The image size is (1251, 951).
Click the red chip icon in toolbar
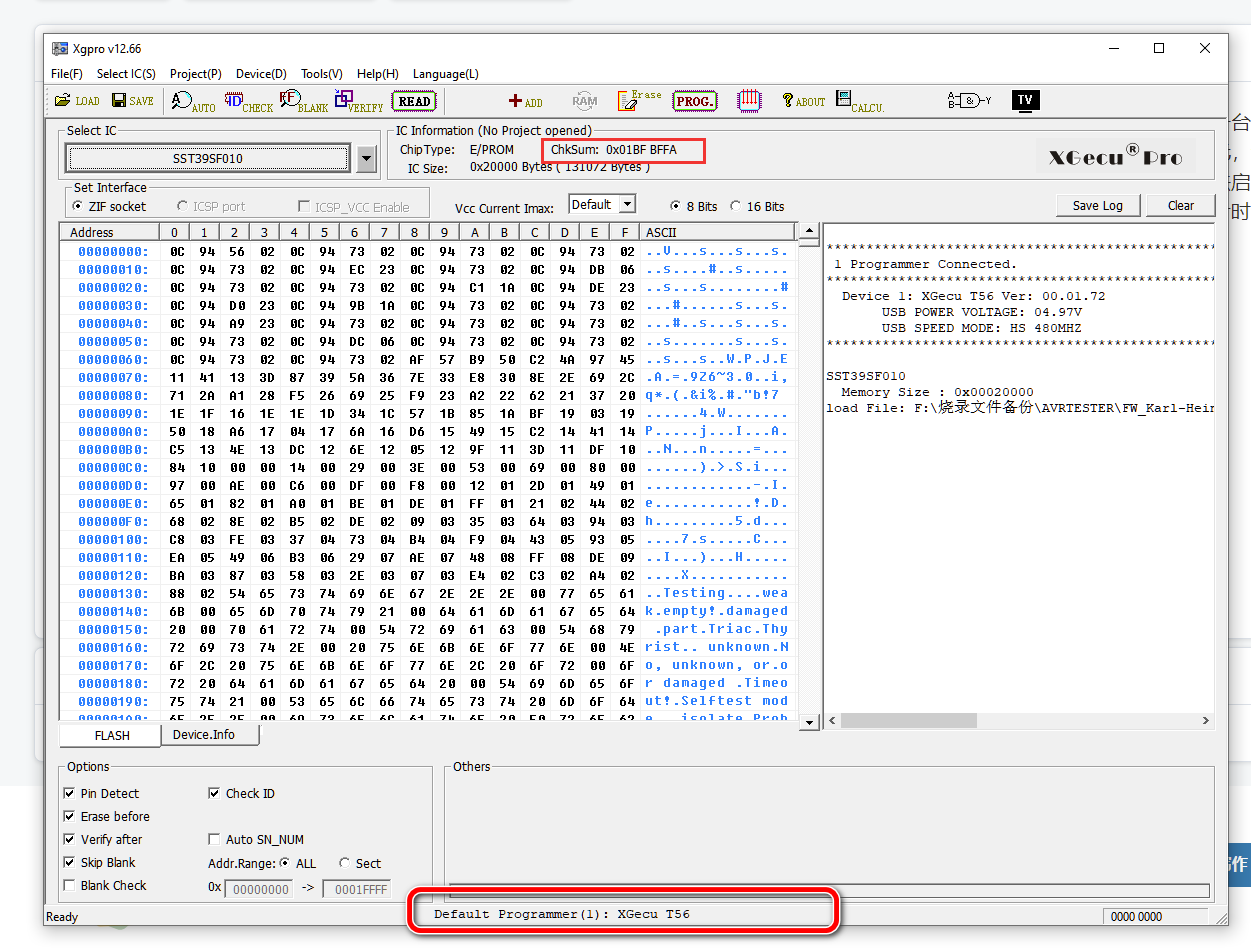[749, 101]
